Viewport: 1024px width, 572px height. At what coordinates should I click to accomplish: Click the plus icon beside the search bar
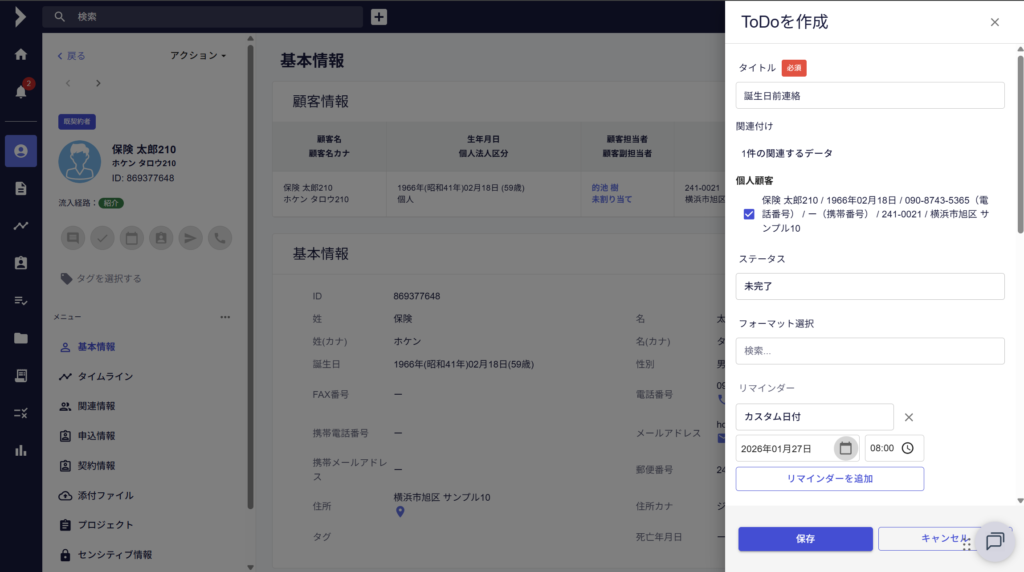pyautogui.click(x=379, y=17)
